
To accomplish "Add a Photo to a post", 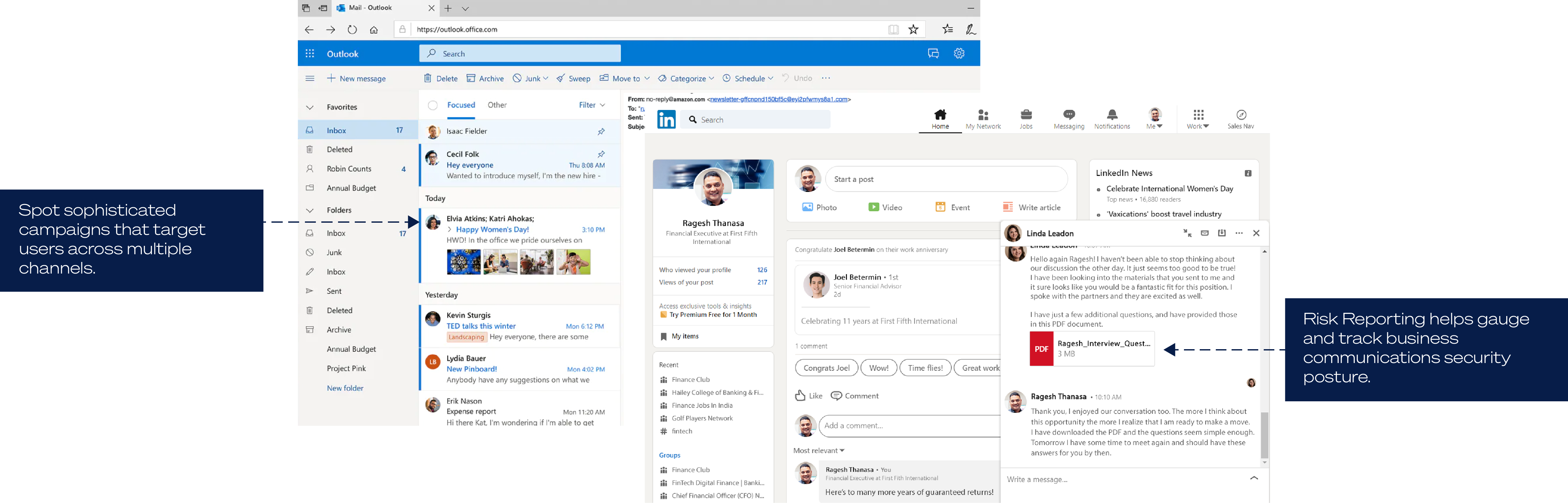I will tap(819, 207).
